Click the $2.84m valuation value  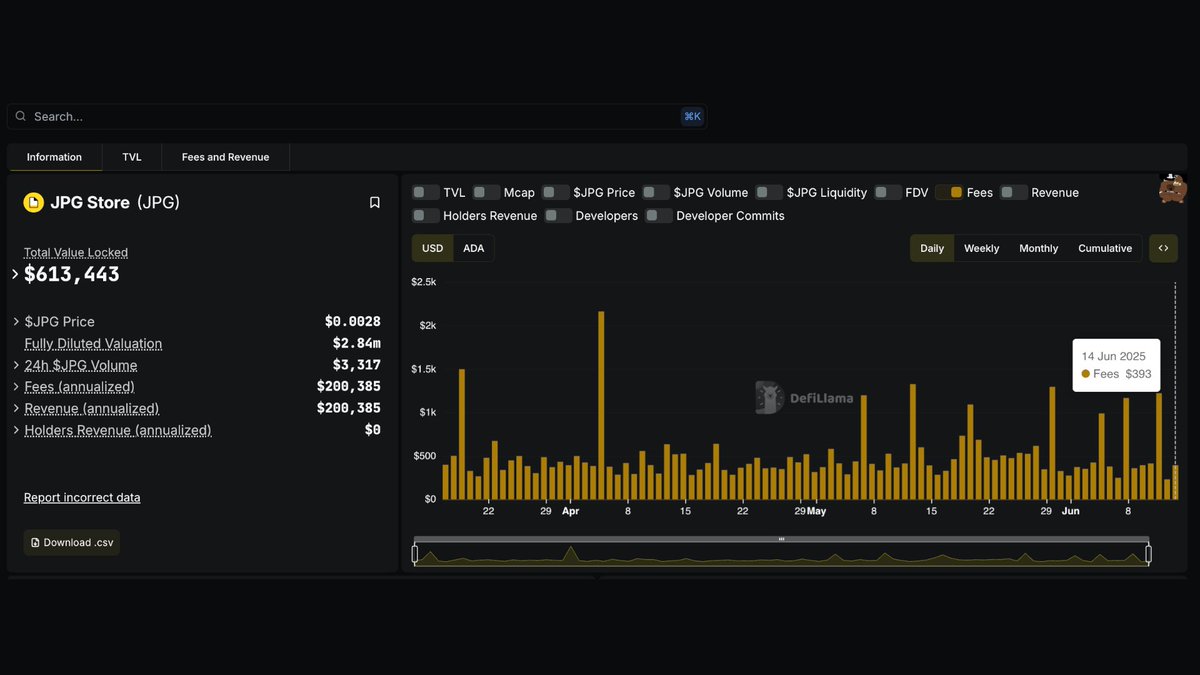pos(357,343)
